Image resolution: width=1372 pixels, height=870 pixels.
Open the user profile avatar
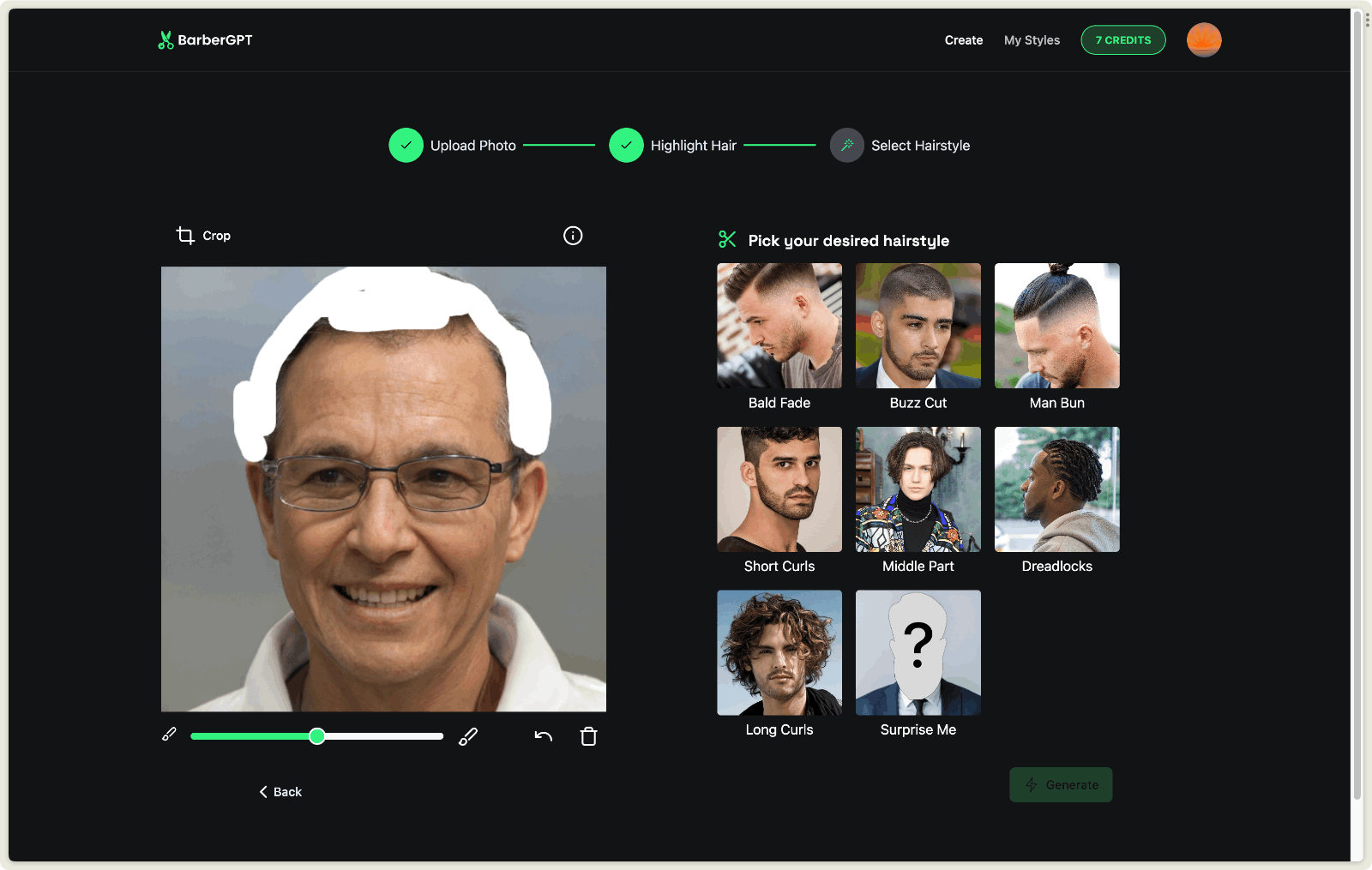point(1203,40)
